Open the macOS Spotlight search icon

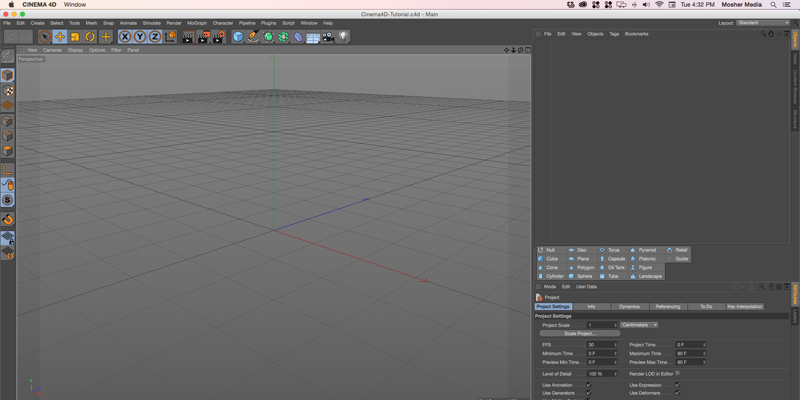(774, 5)
